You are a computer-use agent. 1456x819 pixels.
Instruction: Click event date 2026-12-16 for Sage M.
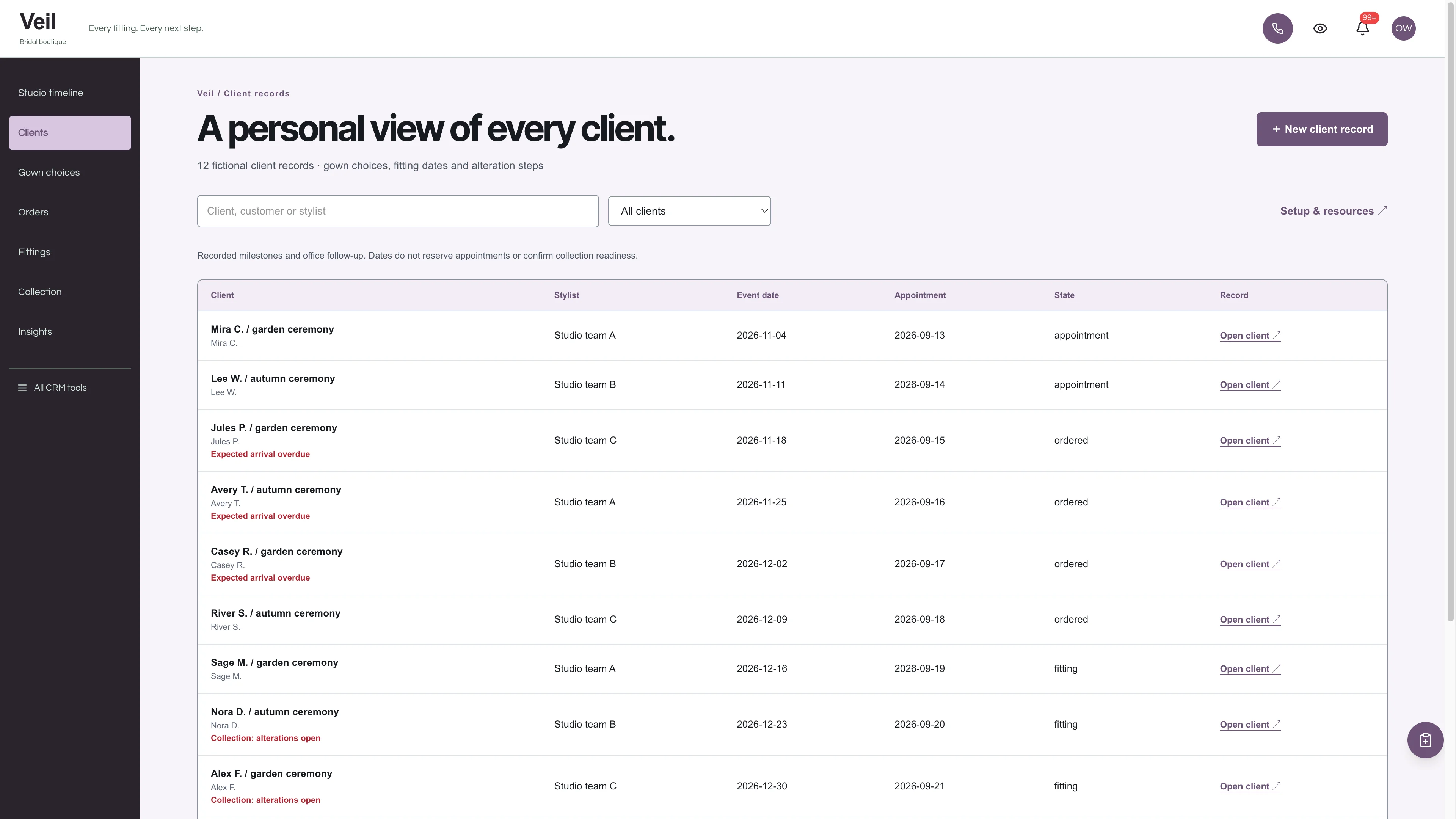coord(761,668)
